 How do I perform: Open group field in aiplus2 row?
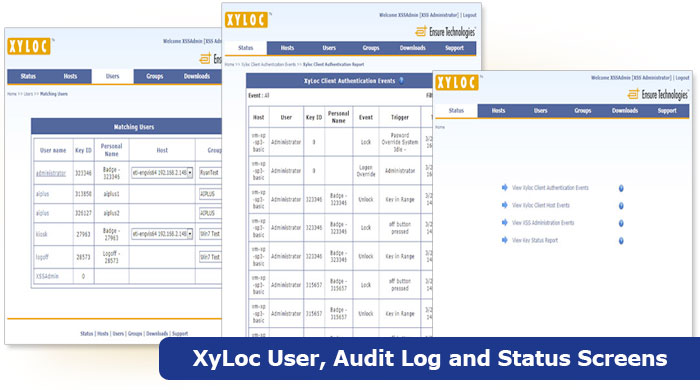click(x=210, y=213)
